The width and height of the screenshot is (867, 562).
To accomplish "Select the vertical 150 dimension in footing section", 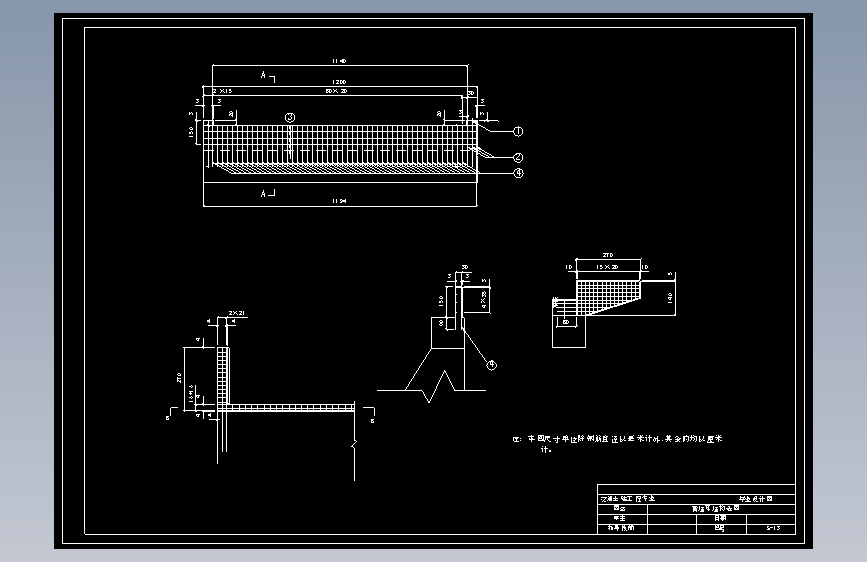I will click(441, 301).
